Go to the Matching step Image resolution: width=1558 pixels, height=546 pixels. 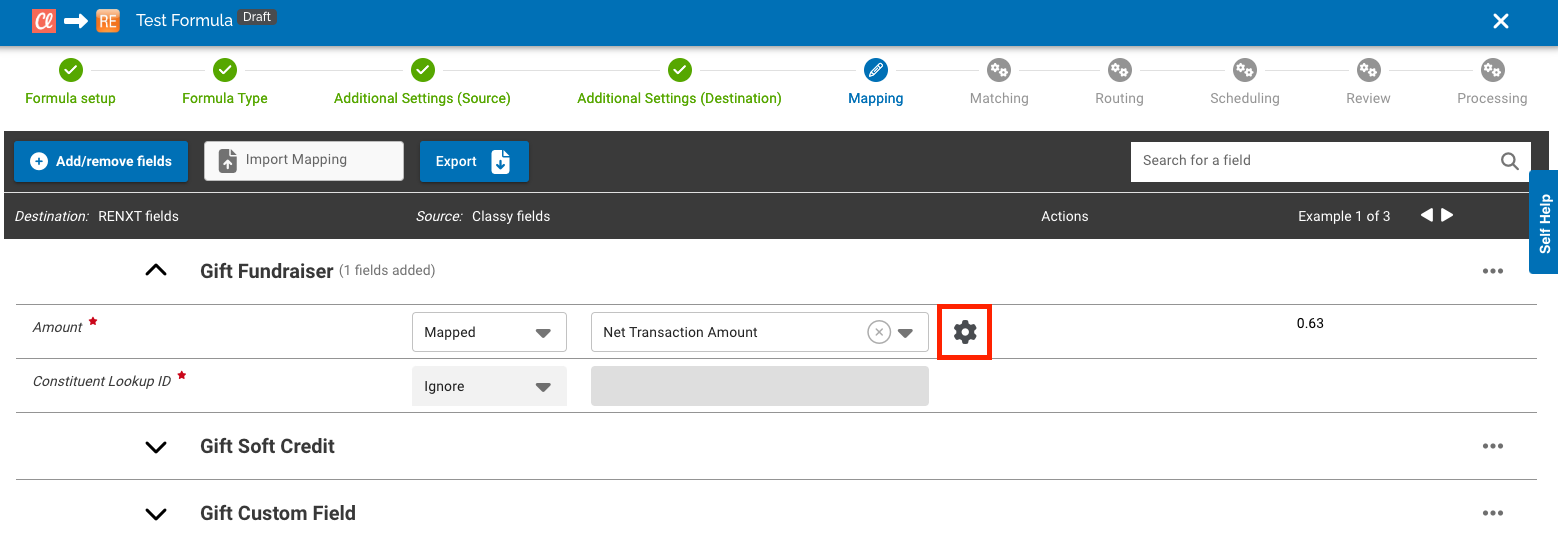998,71
